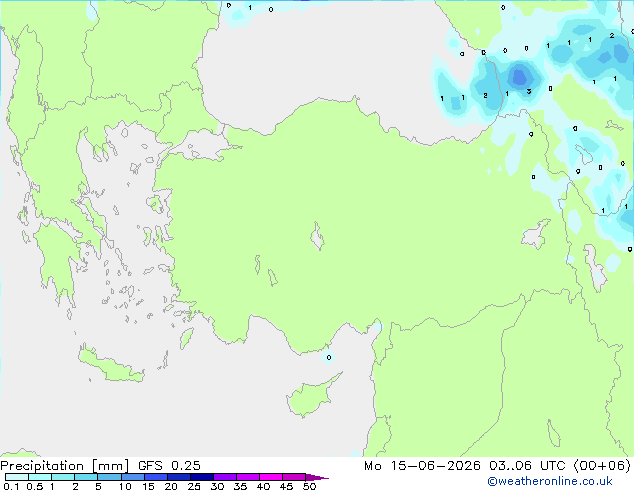Click the island of Cyprus on map

[311, 397]
